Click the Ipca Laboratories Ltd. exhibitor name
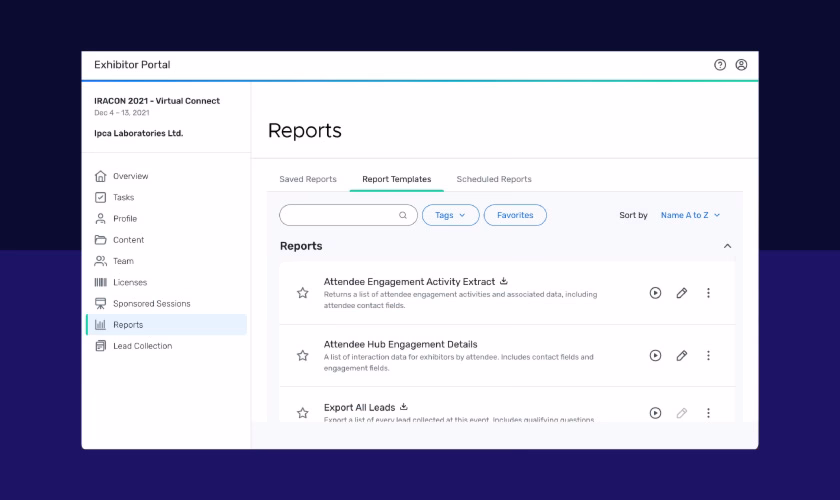840x500 pixels. [139, 133]
